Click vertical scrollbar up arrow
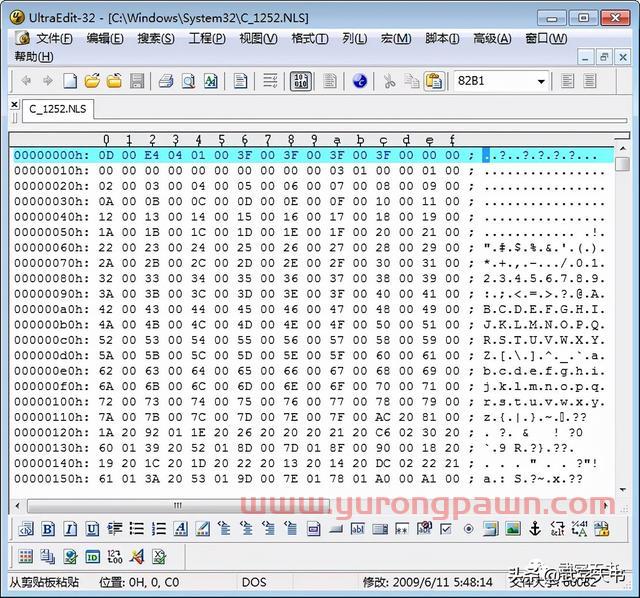This screenshot has width=640, height=598. 622,149
